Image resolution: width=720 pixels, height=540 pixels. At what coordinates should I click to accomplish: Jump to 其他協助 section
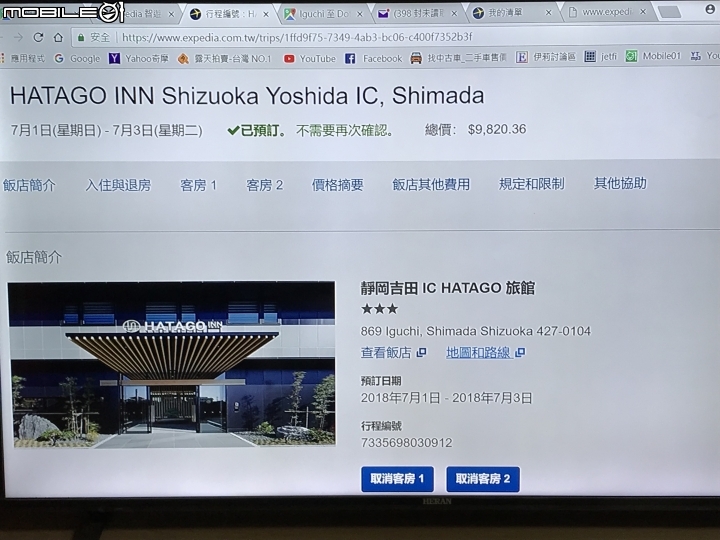coord(620,183)
